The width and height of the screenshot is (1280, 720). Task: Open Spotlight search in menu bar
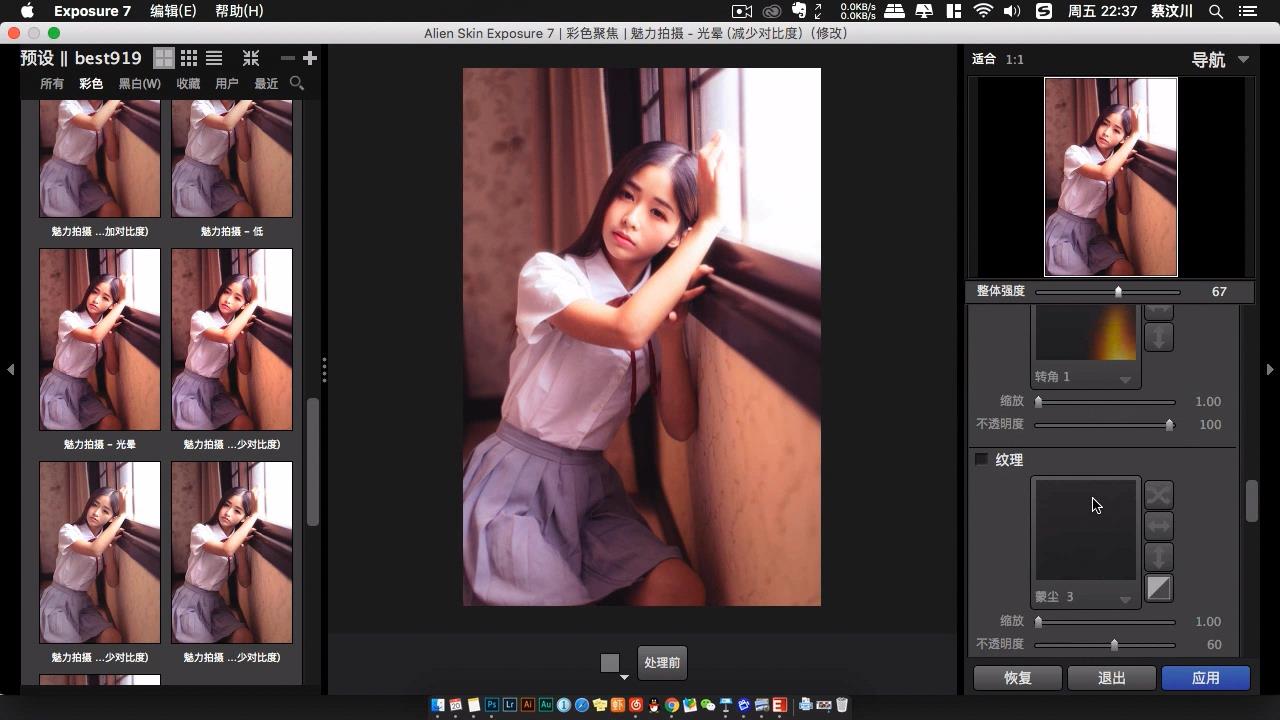(x=1216, y=11)
